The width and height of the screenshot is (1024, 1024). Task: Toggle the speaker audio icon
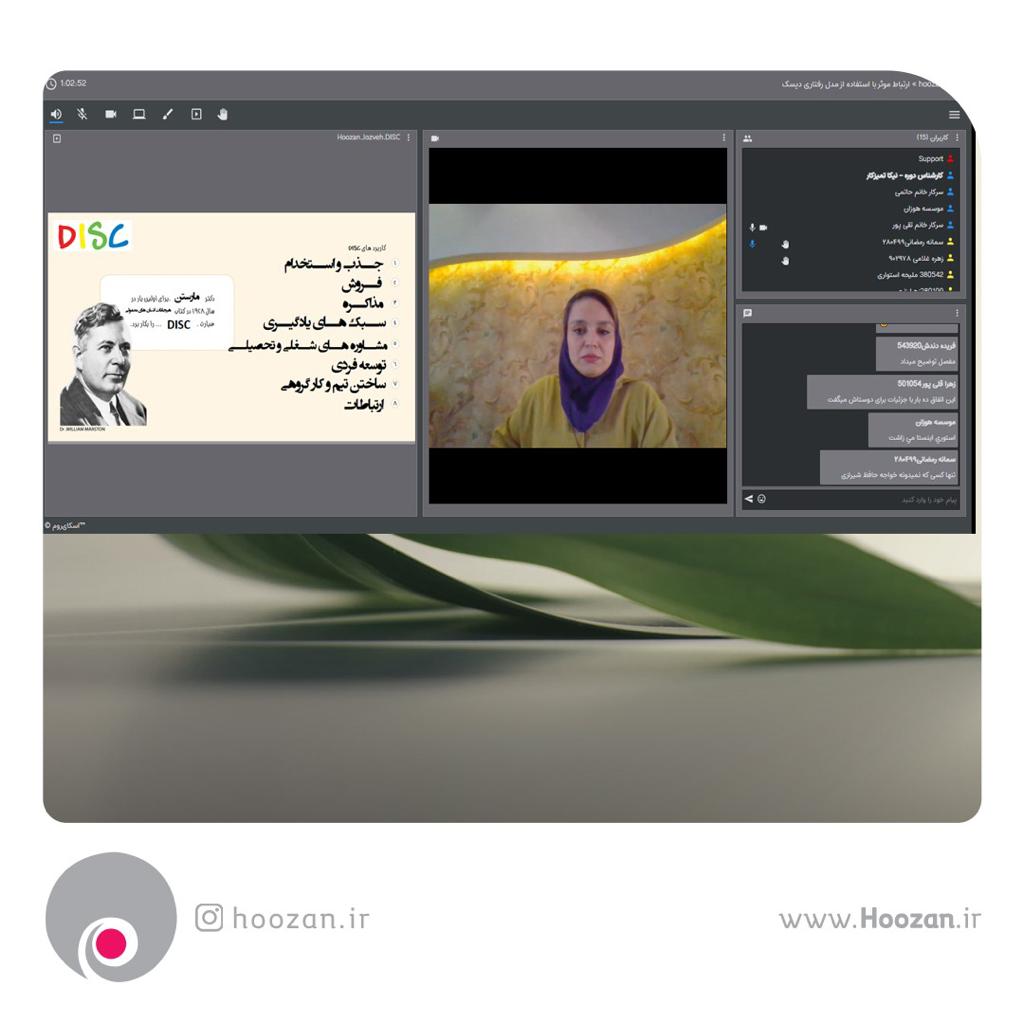pyautogui.click(x=56, y=114)
